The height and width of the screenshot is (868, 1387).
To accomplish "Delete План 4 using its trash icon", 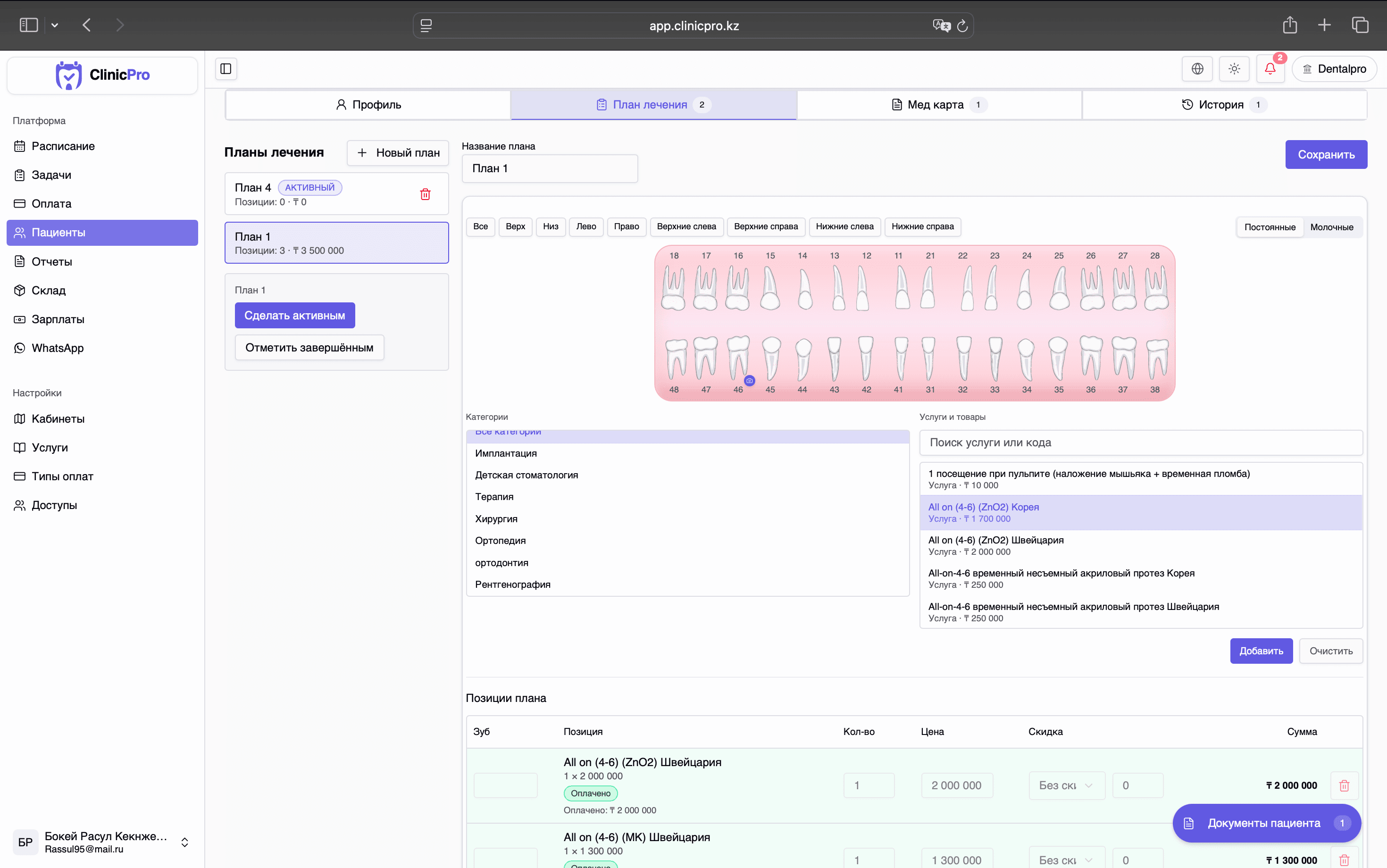I will point(425,193).
